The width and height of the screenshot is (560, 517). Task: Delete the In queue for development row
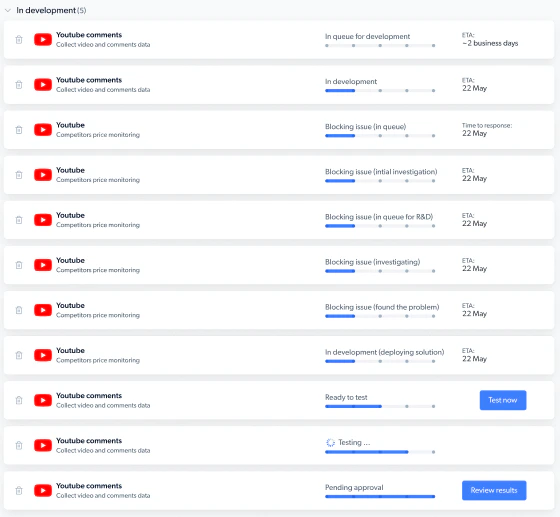19,40
